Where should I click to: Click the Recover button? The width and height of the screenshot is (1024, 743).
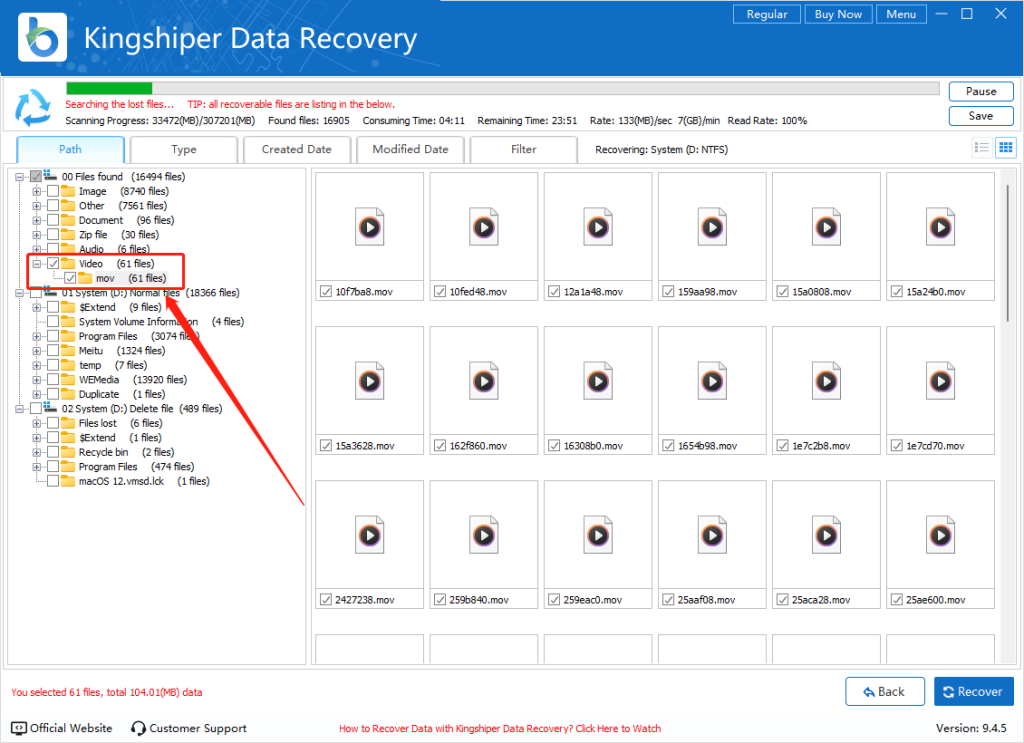tap(973, 691)
